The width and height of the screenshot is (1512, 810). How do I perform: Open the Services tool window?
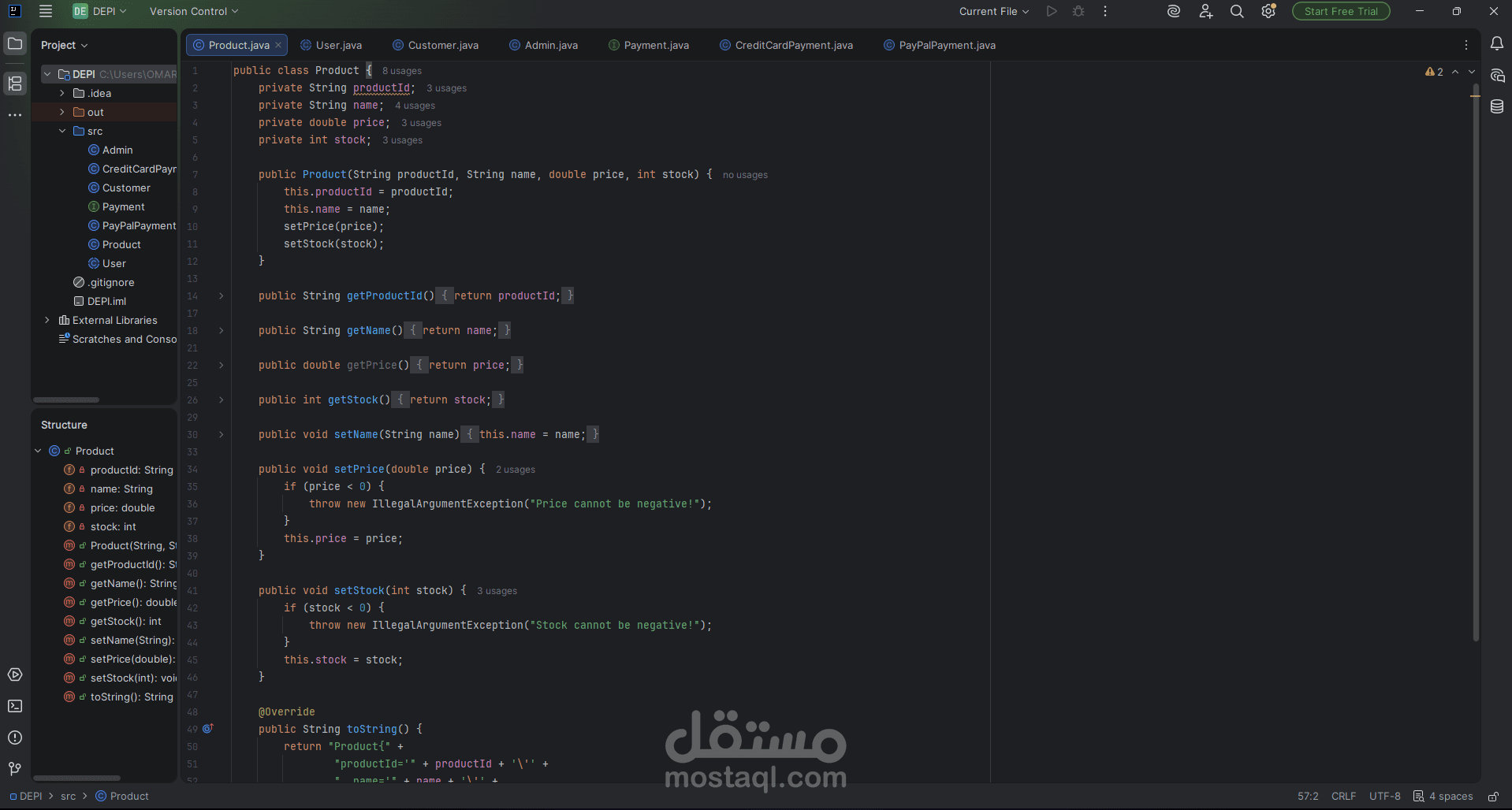point(15,675)
